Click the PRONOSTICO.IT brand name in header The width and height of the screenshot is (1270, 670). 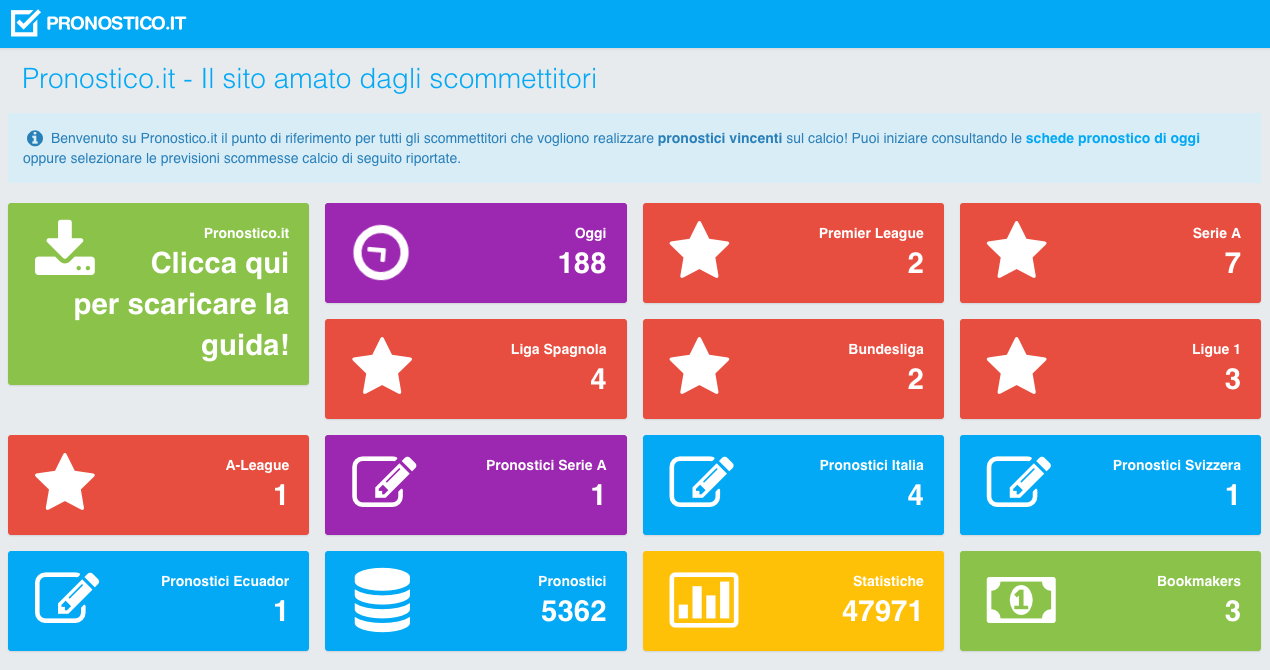point(116,24)
